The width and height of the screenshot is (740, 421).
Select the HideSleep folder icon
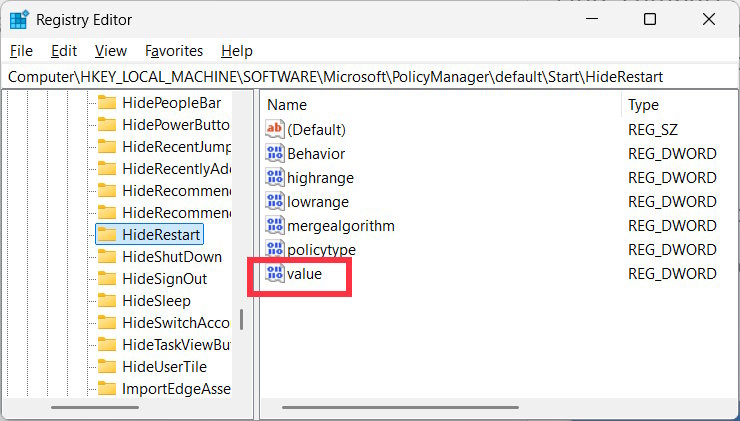click(107, 301)
